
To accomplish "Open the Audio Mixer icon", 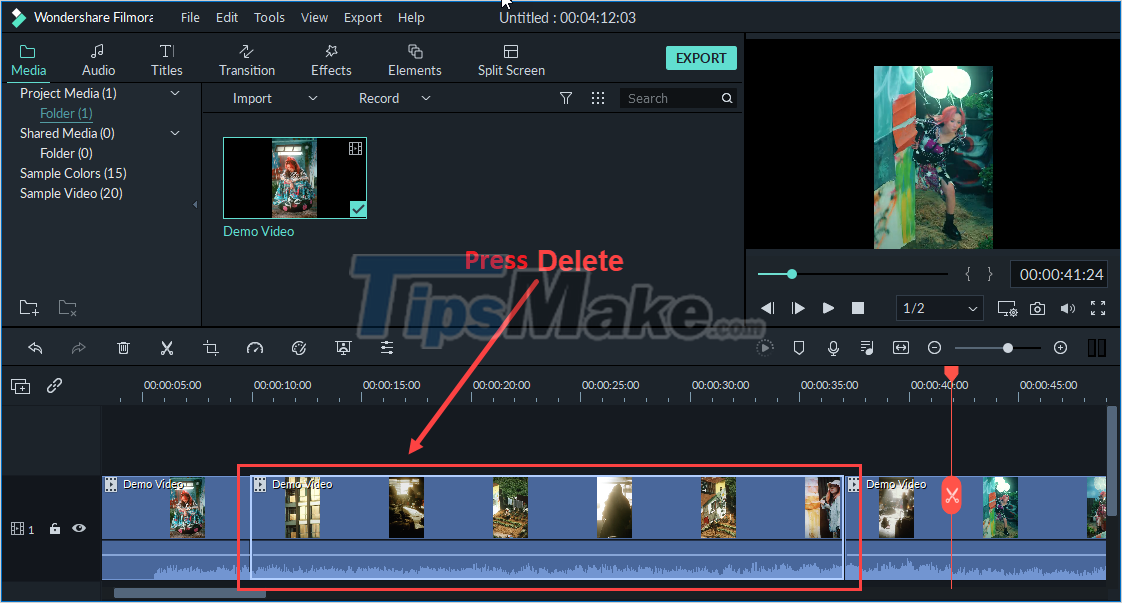I will 866,347.
